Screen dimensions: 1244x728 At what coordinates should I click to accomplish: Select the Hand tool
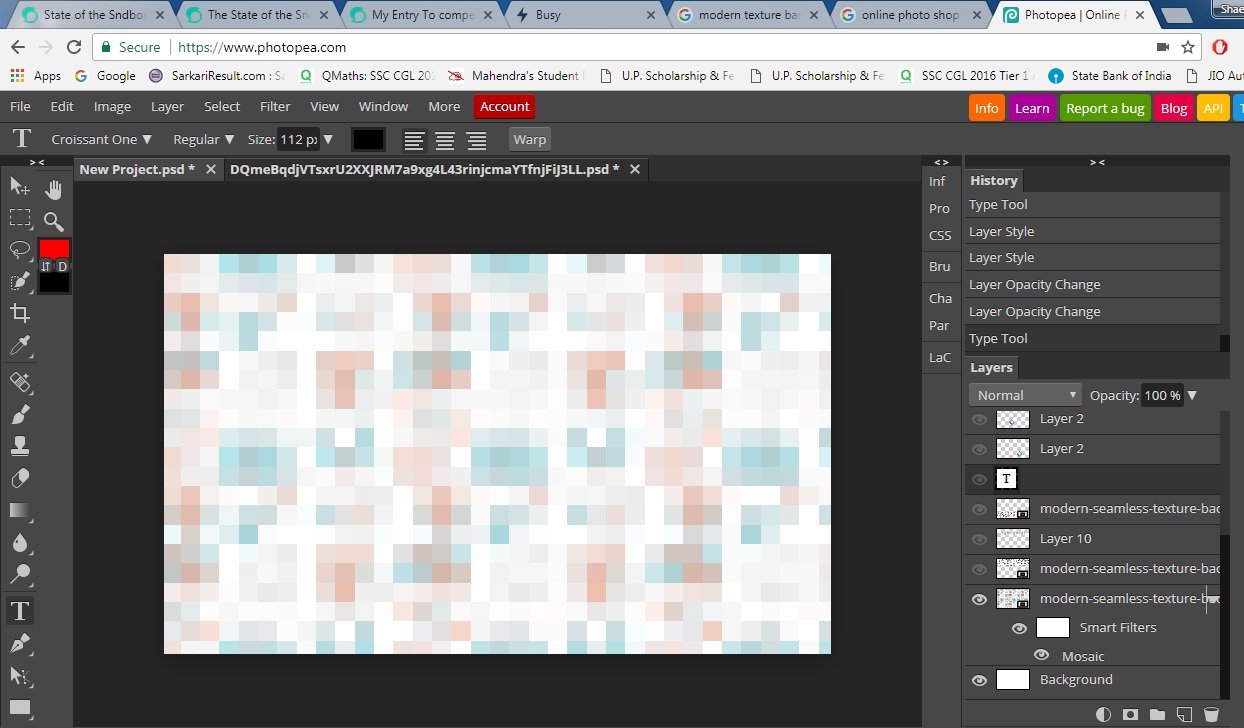(54, 188)
